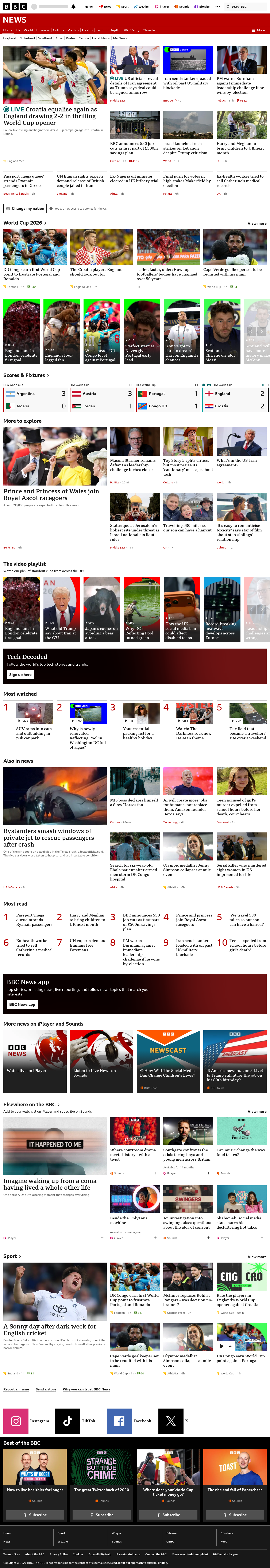This screenshot has width=270, height=1568.
Task: Open the More menu in the news bar
Action: (258, 30)
